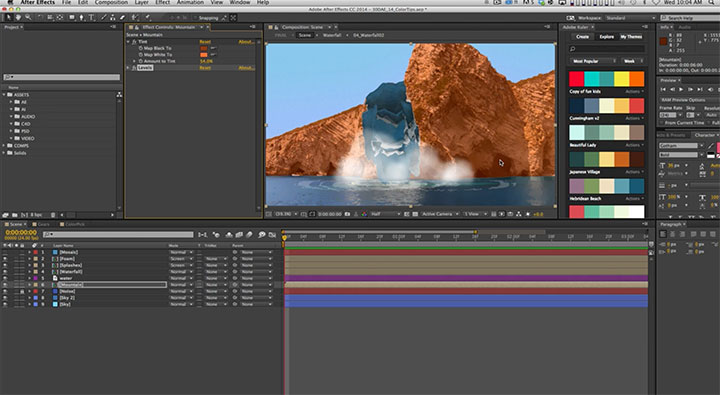Select the Hand tool

[18, 17]
